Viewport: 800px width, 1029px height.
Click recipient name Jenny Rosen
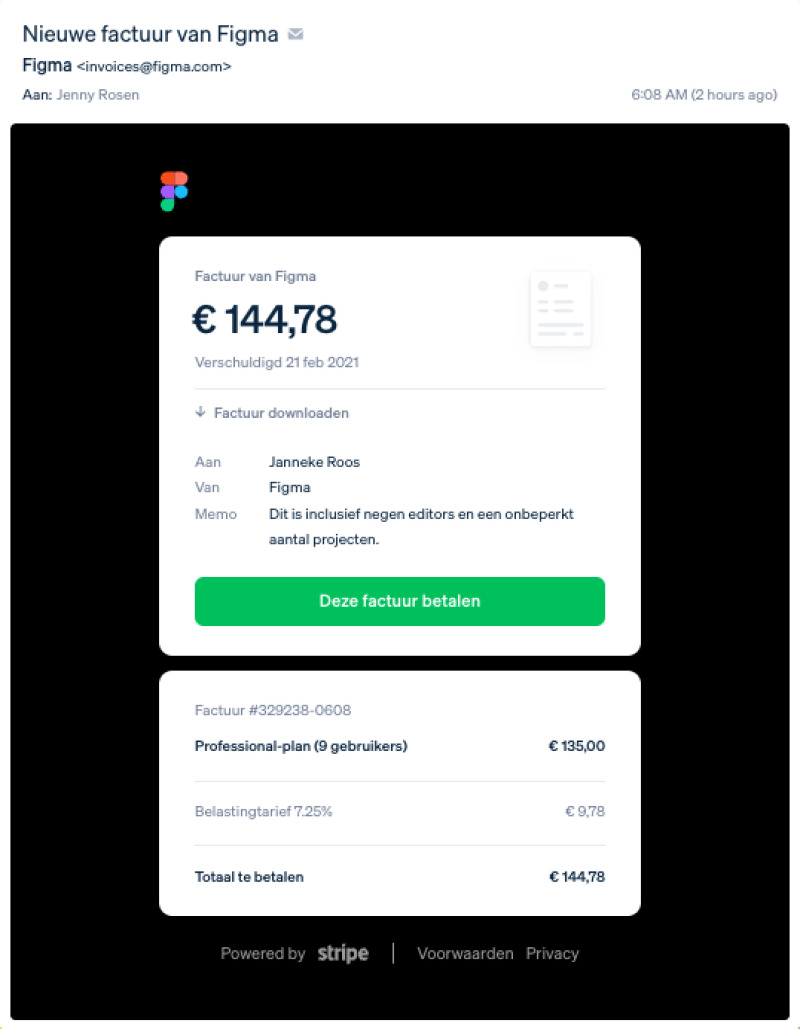click(98, 95)
